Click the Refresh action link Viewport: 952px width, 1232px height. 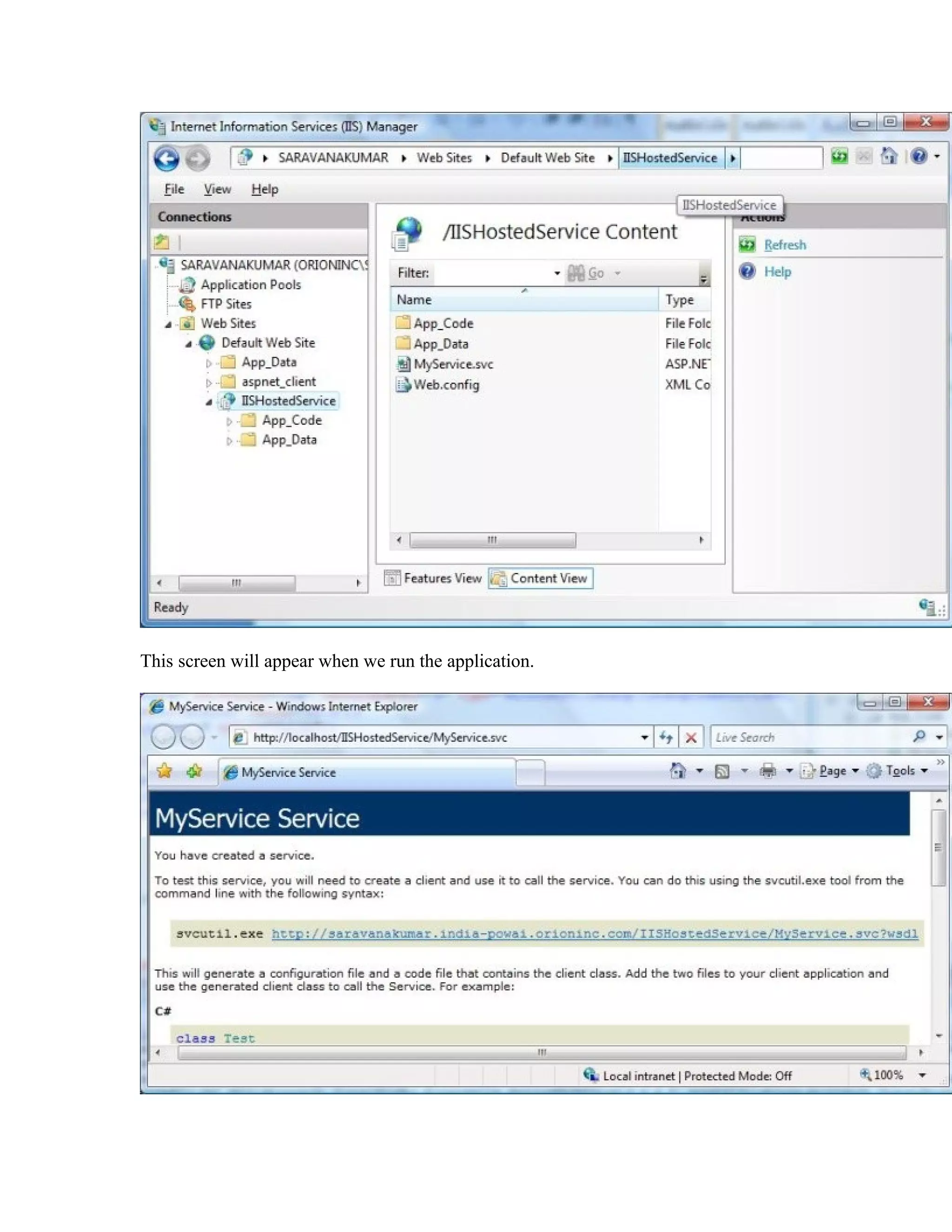tap(785, 245)
